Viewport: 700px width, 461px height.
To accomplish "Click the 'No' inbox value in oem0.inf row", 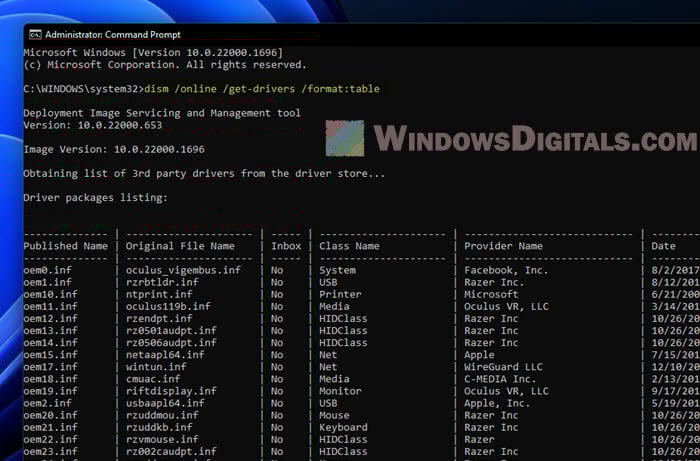I will (x=277, y=270).
